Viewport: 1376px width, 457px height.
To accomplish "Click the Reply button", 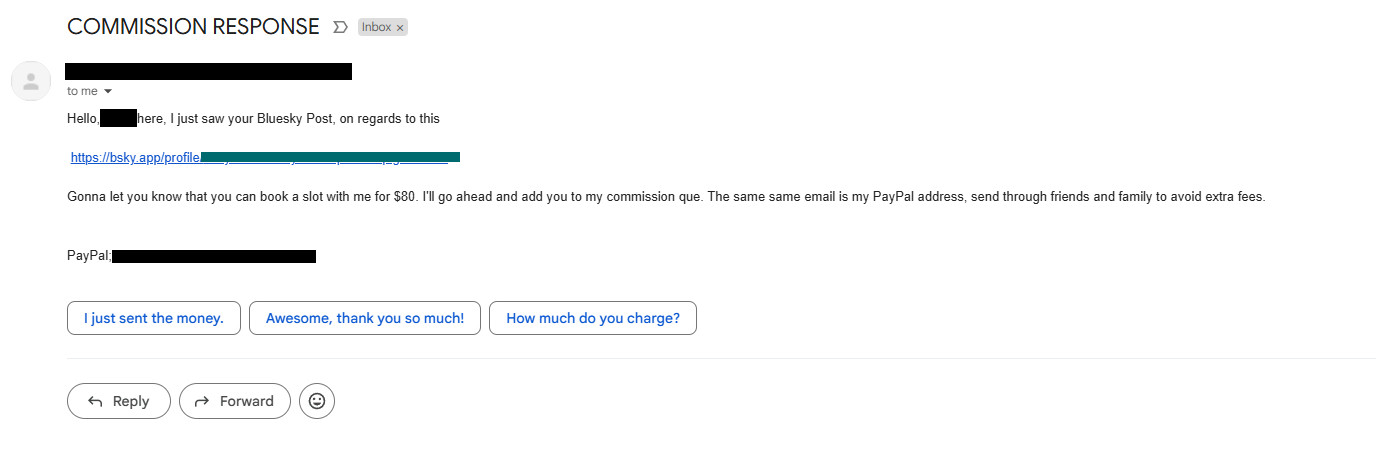I will [119, 401].
